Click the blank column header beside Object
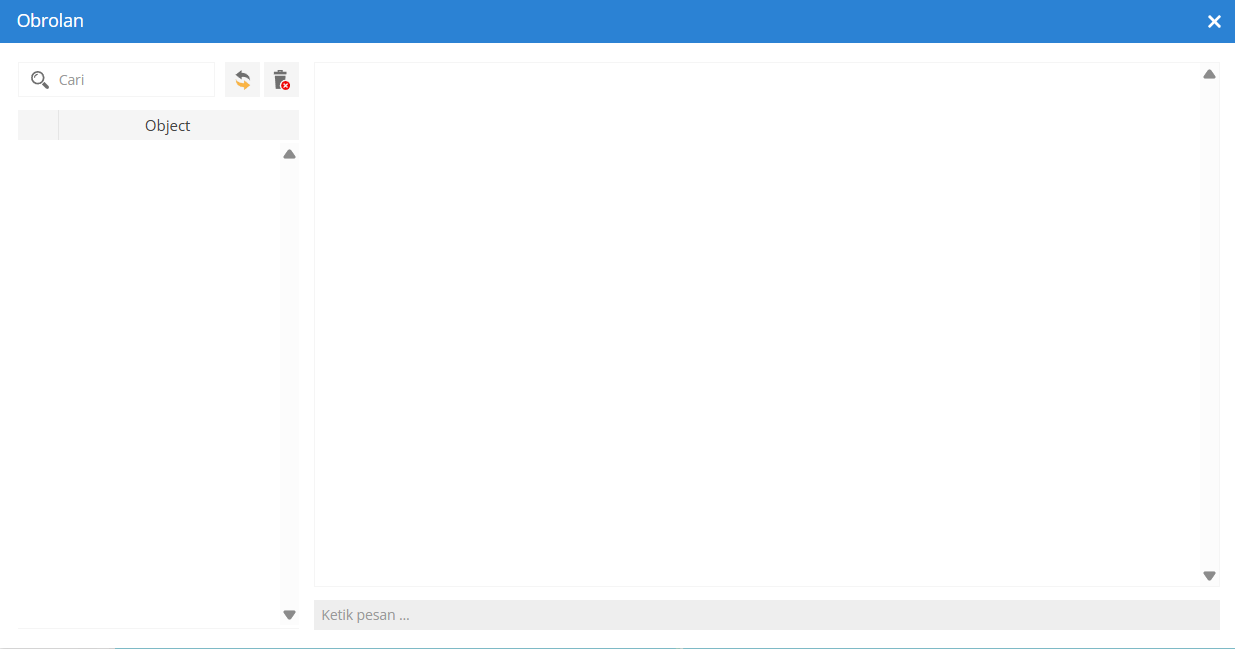The image size is (1235, 649). 38,125
